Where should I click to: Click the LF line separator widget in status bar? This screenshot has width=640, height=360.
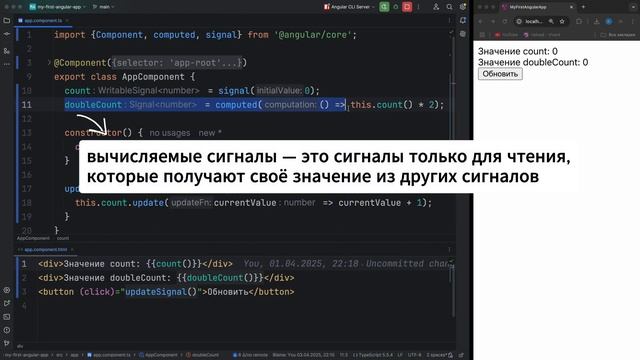(x=400, y=355)
